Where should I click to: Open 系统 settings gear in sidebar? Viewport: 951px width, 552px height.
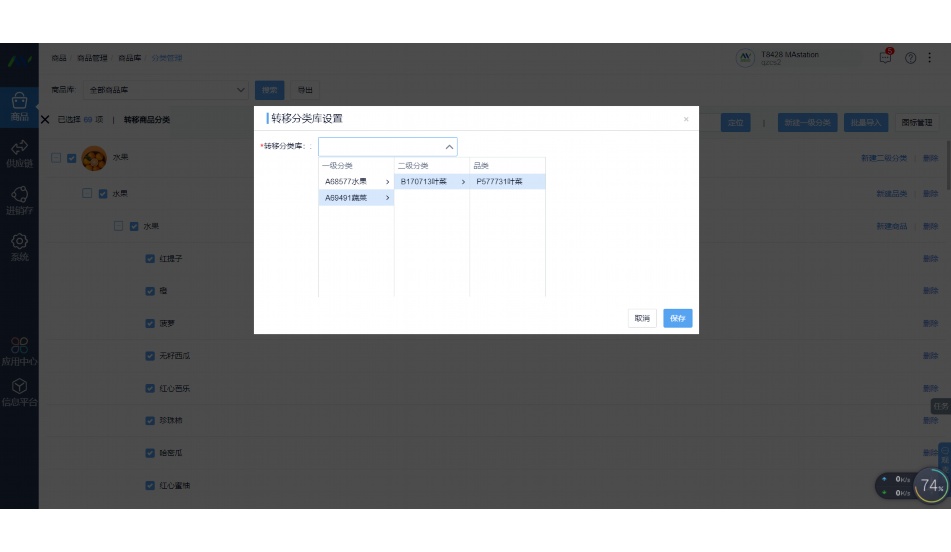pyautogui.click(x=19, y=247)
